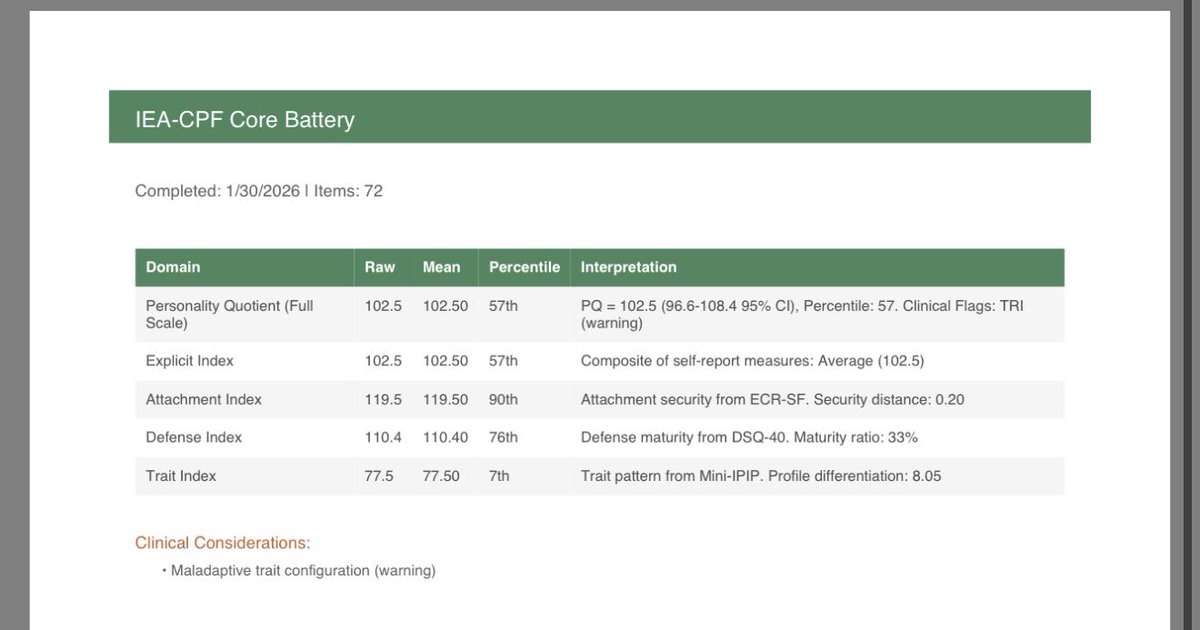Viewport: 1200px width, 630px height.
Task: Click the Domain column header
Action: [x=173, y=267]
